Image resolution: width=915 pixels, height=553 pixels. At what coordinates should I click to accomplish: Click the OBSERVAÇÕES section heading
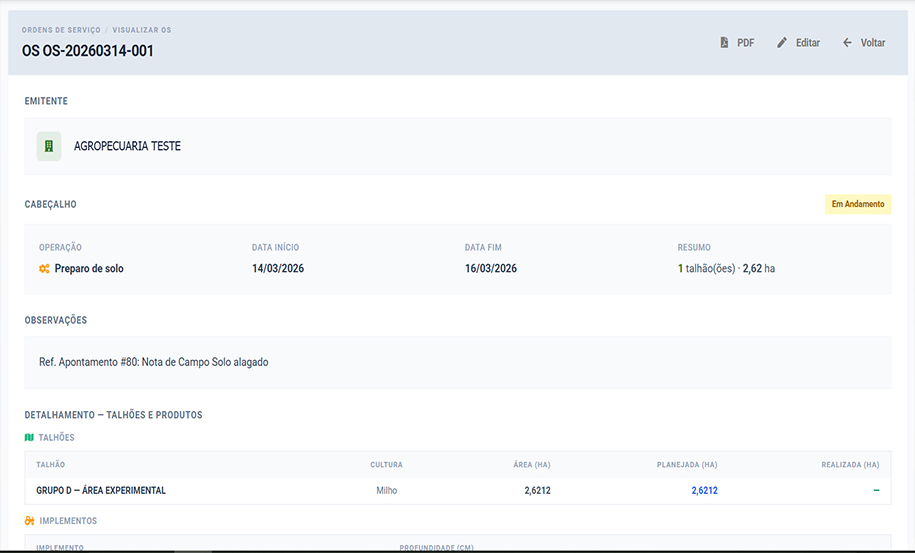(55, 320)
